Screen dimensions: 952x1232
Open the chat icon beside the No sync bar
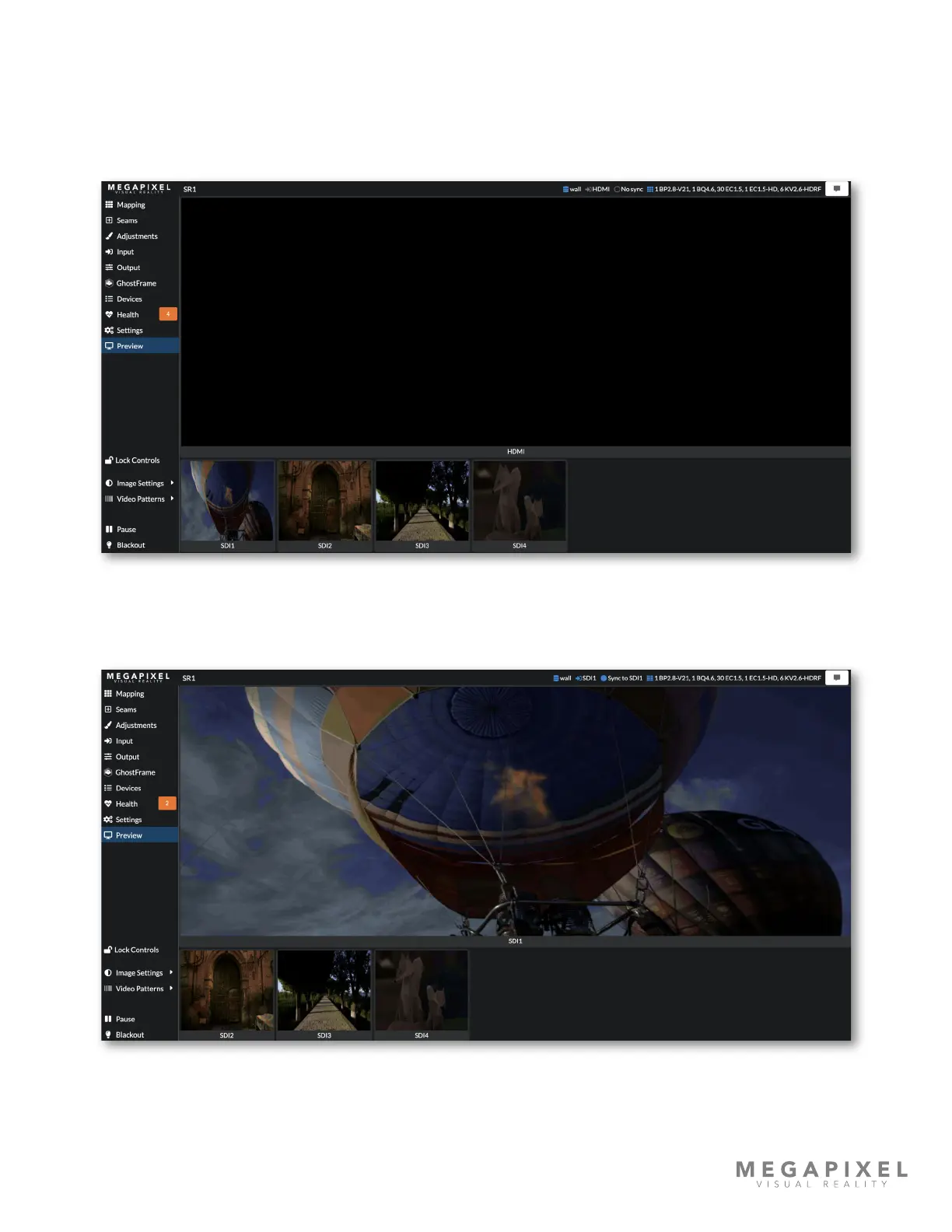pos(836,189)
